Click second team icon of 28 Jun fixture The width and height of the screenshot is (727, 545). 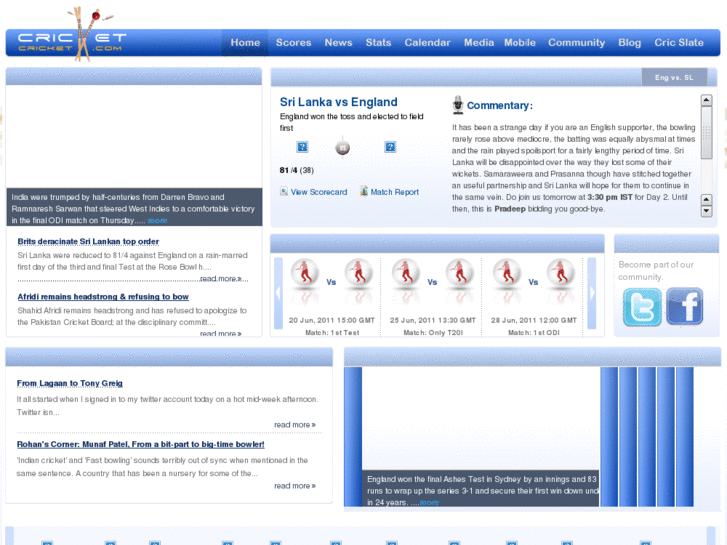click(x=561, y=273)
